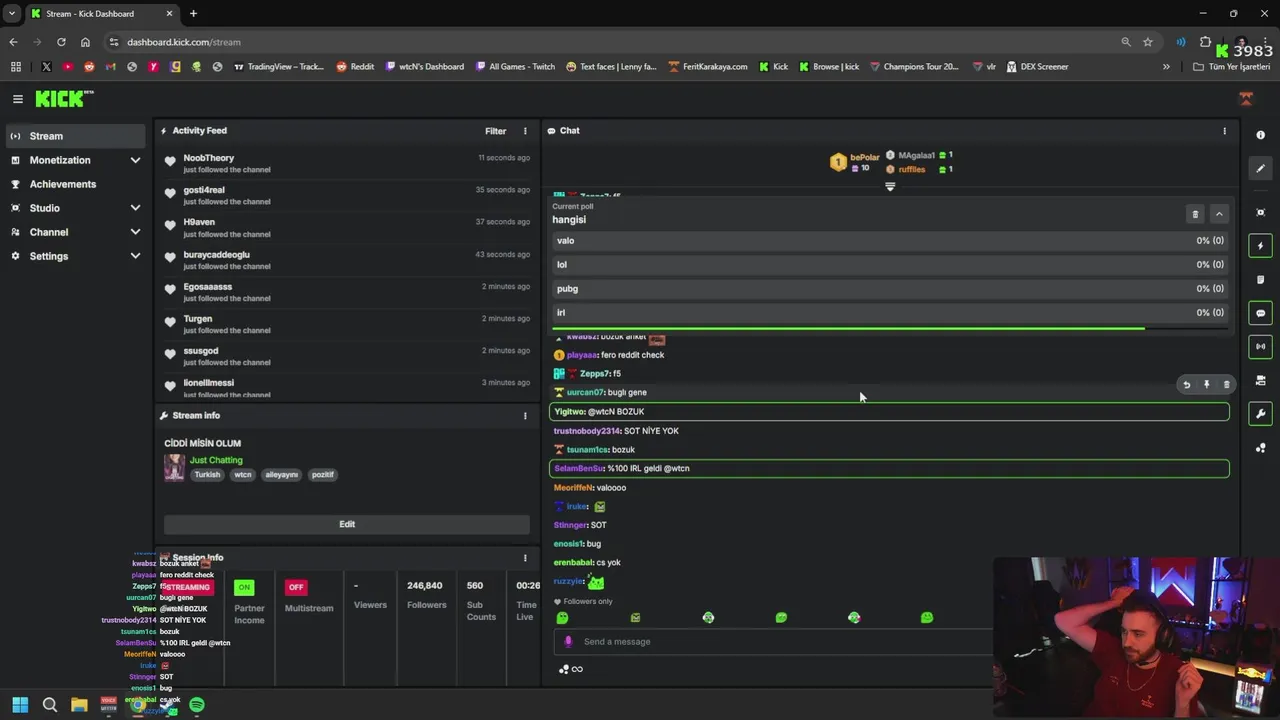Image resolution: width=1280 pixels, height=720 pixels.
Task: Delete the current poll
Action: tap(1195, 214)
